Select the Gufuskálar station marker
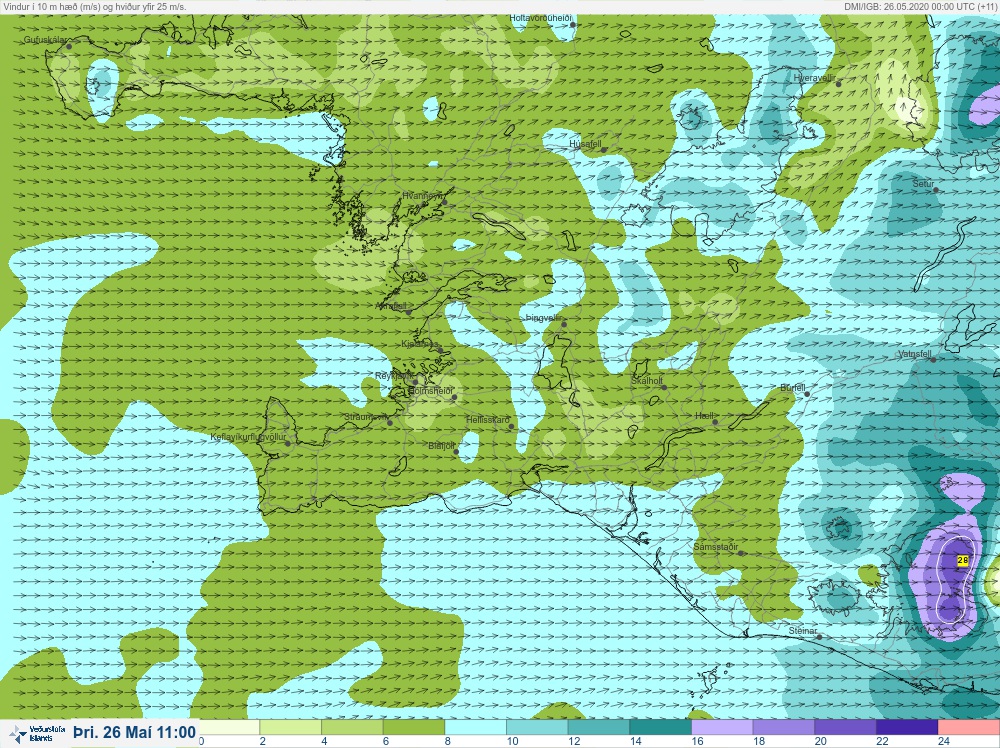 (x=69, y=47)
